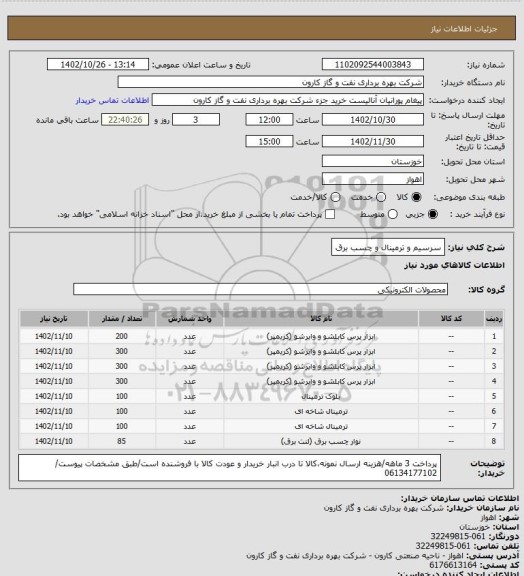
Task: Select row 1 item name ابزار پرس کابلشو
Action: coord(321,336)
